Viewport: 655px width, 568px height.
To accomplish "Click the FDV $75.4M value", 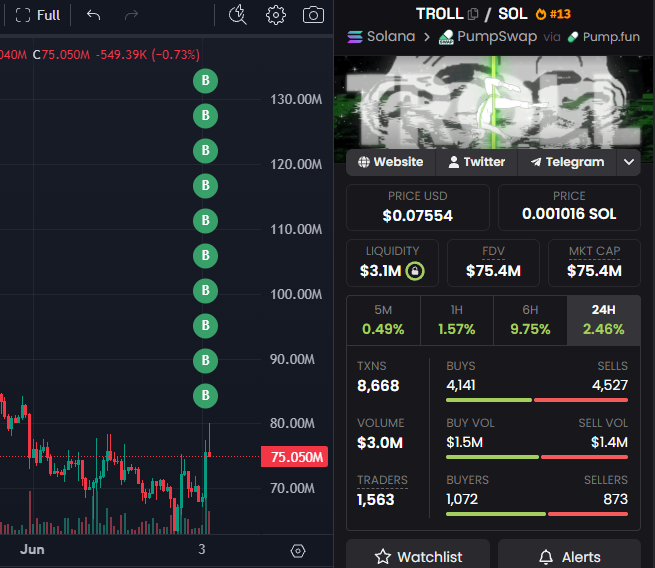I will [493, 271].
